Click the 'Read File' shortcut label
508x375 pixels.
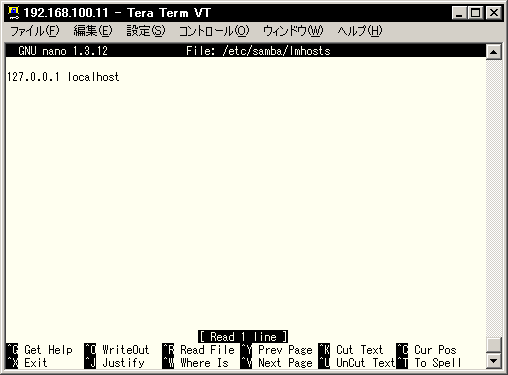tap(207, 350)
